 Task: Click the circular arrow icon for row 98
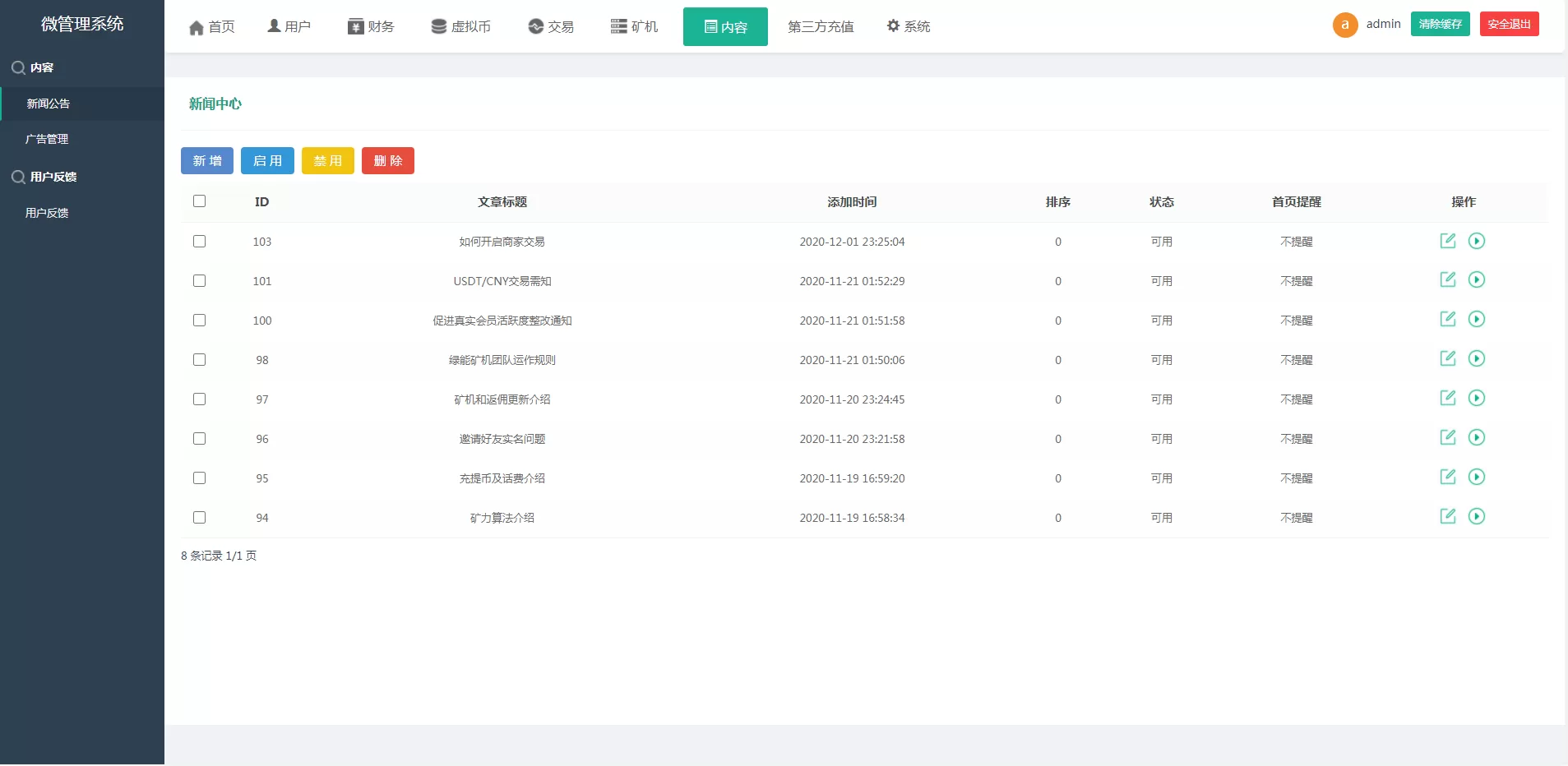[x=1477, y=358]
